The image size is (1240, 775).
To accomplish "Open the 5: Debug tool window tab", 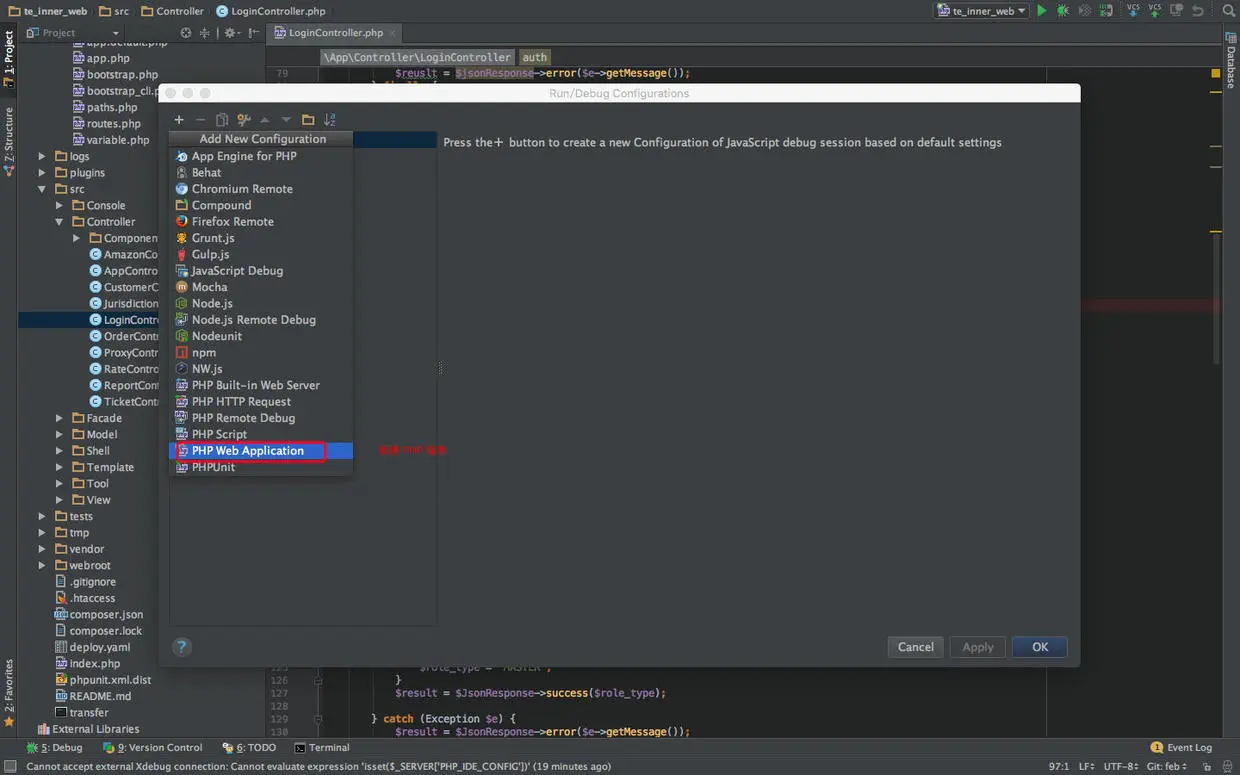I will [55, 747].
